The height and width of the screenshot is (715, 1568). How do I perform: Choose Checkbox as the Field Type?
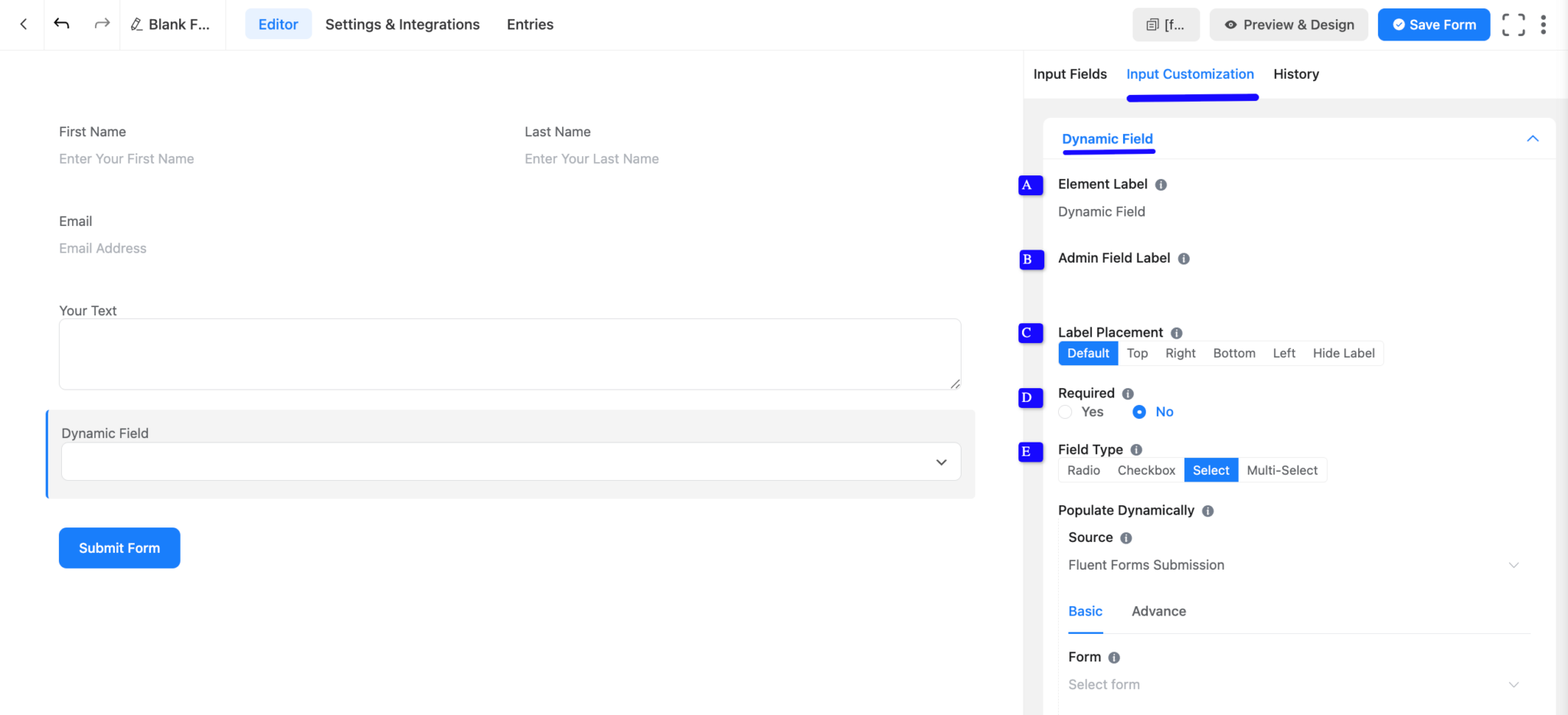point(1145,469)
